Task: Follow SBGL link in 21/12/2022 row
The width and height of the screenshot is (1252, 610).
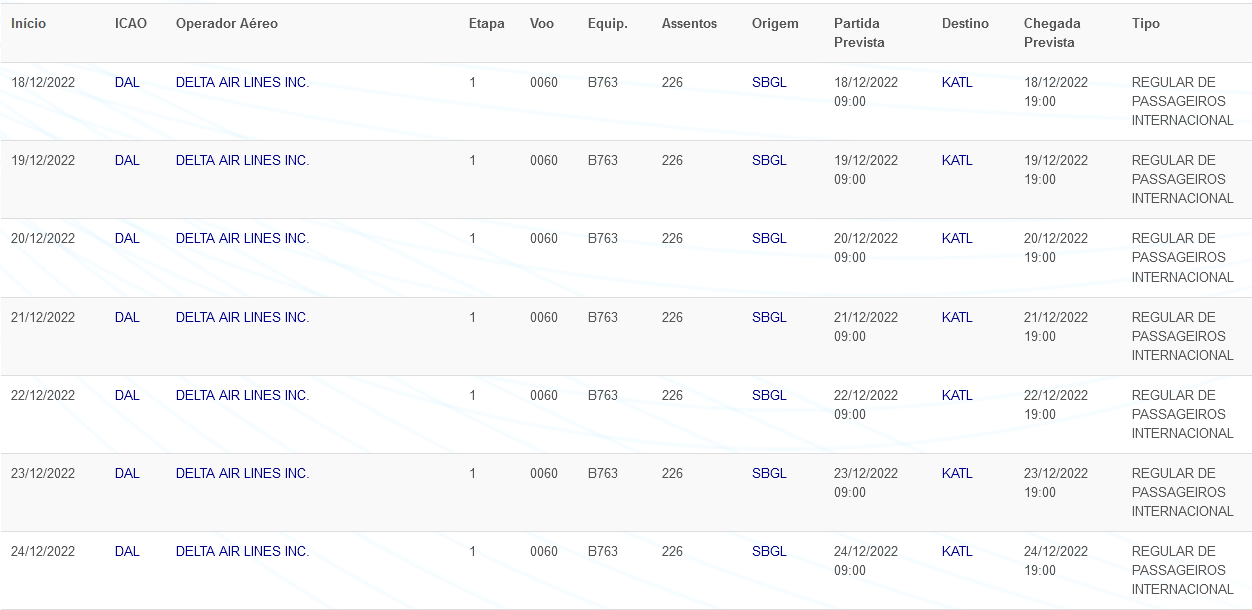Action: [769, 317]
